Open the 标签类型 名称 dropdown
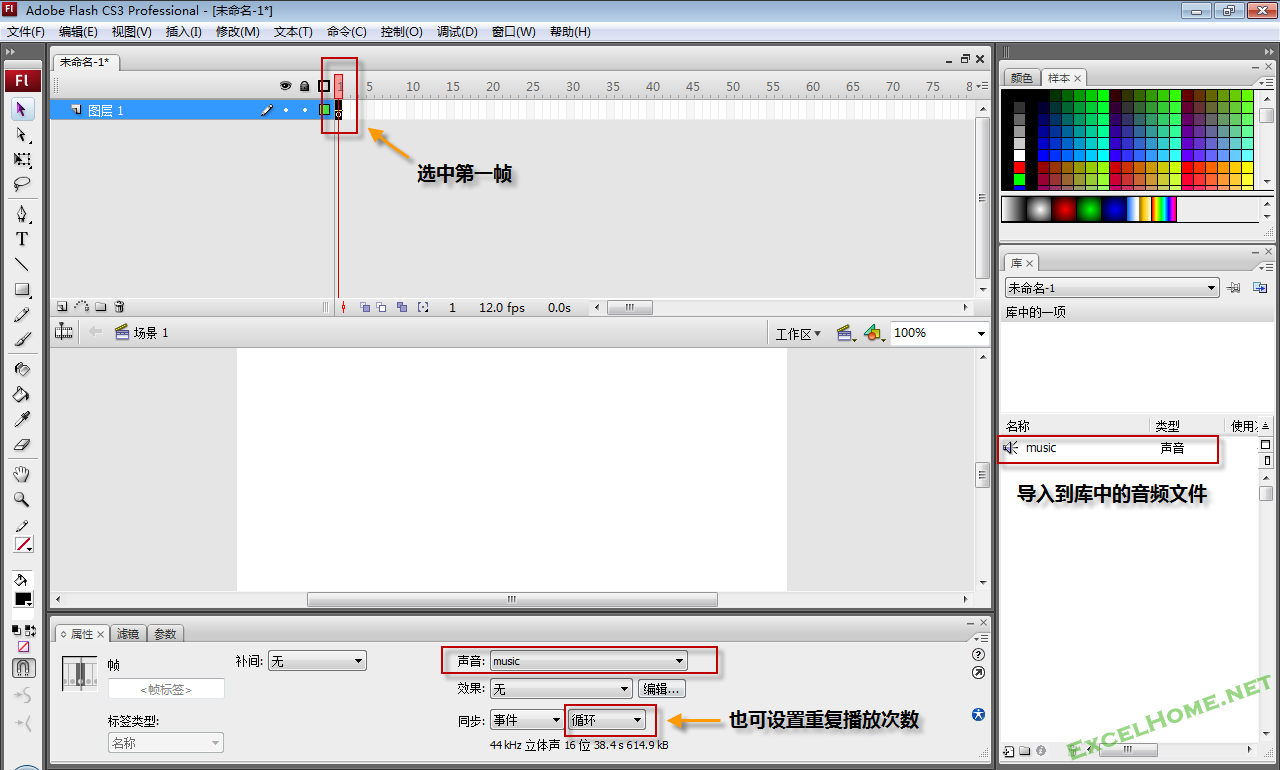The image size is (1280, 770). click(x=165, y=743)
